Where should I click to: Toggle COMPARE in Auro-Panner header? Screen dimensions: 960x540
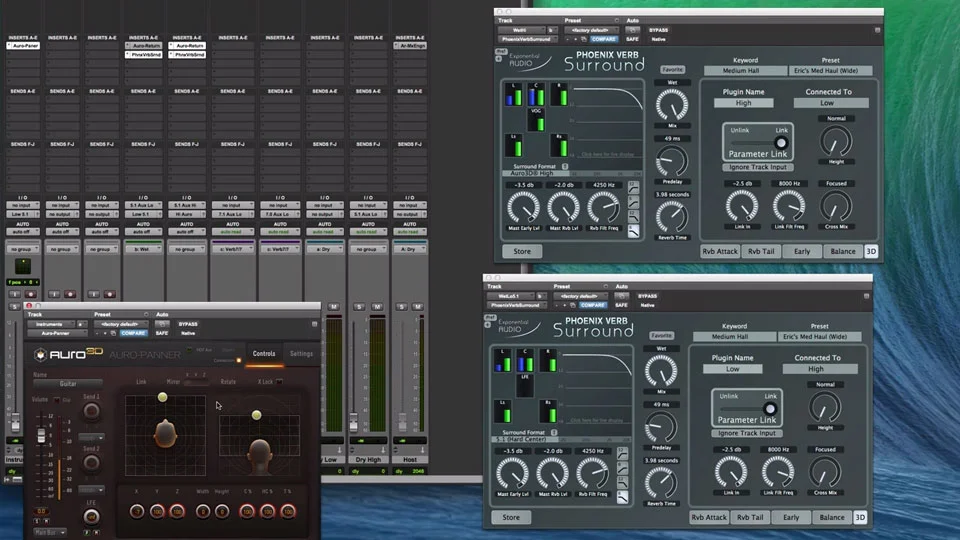(x=133, y=333)
